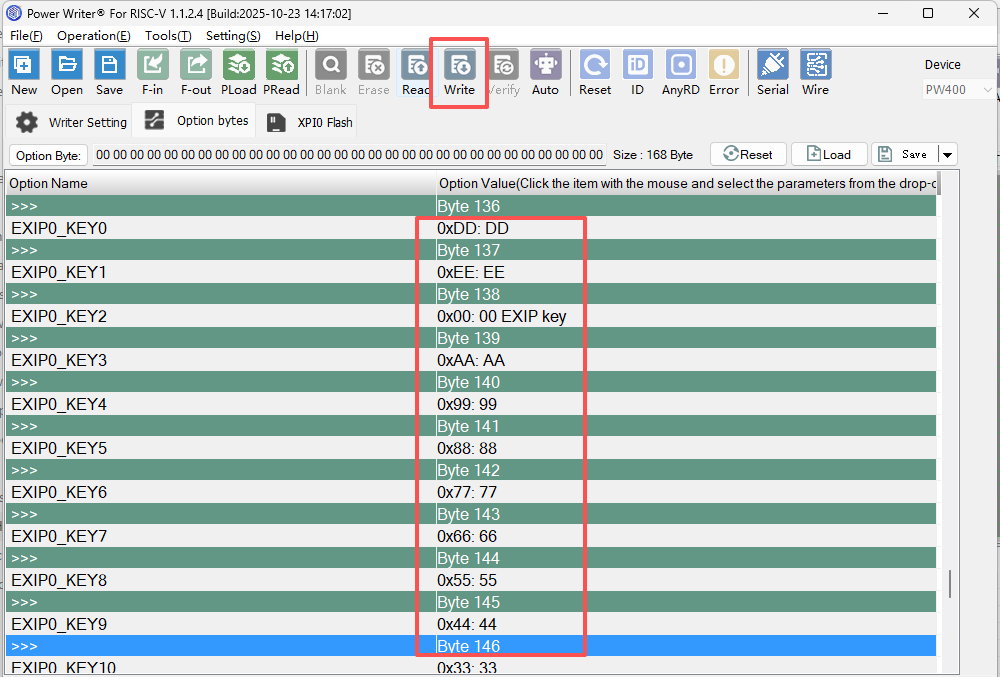Click the New project icon

24,66
